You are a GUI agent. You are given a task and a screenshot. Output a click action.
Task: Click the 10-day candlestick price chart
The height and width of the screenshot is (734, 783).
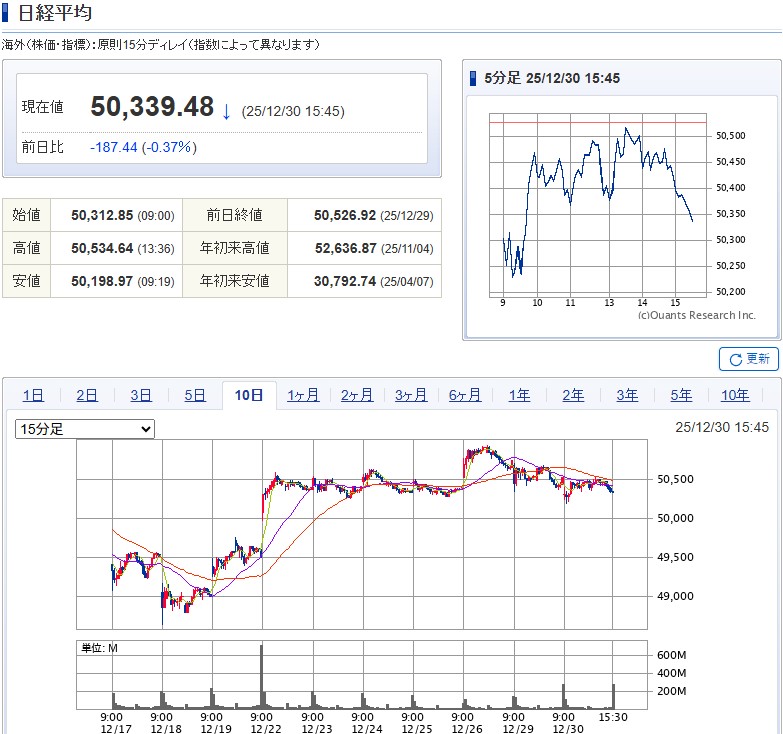coord(362,535)
